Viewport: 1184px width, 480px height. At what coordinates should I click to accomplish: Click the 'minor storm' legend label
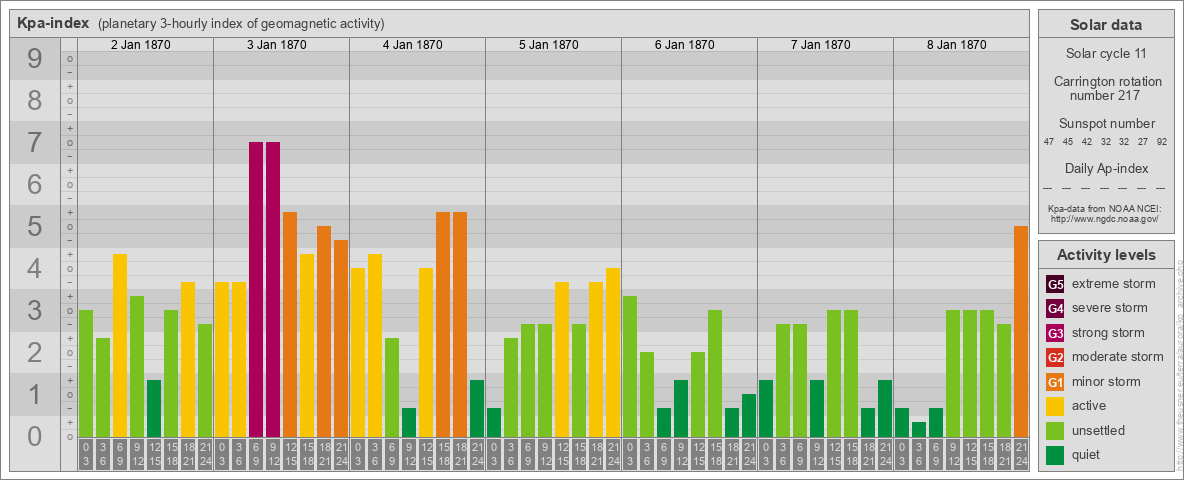click(x=1106, y=381)
